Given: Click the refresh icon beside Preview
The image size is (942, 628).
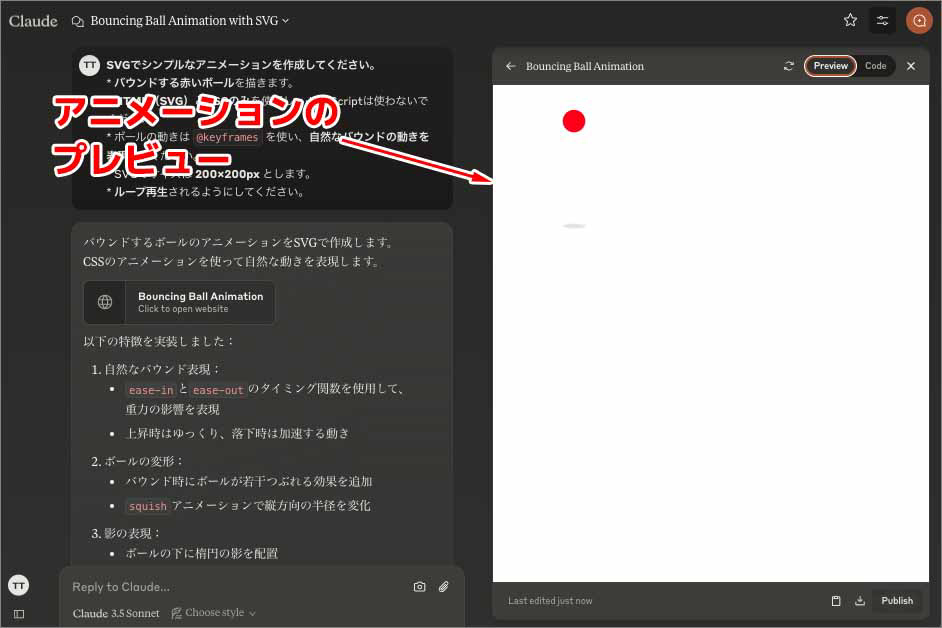Looking at the screenshot, I should (x=789, y=66).
